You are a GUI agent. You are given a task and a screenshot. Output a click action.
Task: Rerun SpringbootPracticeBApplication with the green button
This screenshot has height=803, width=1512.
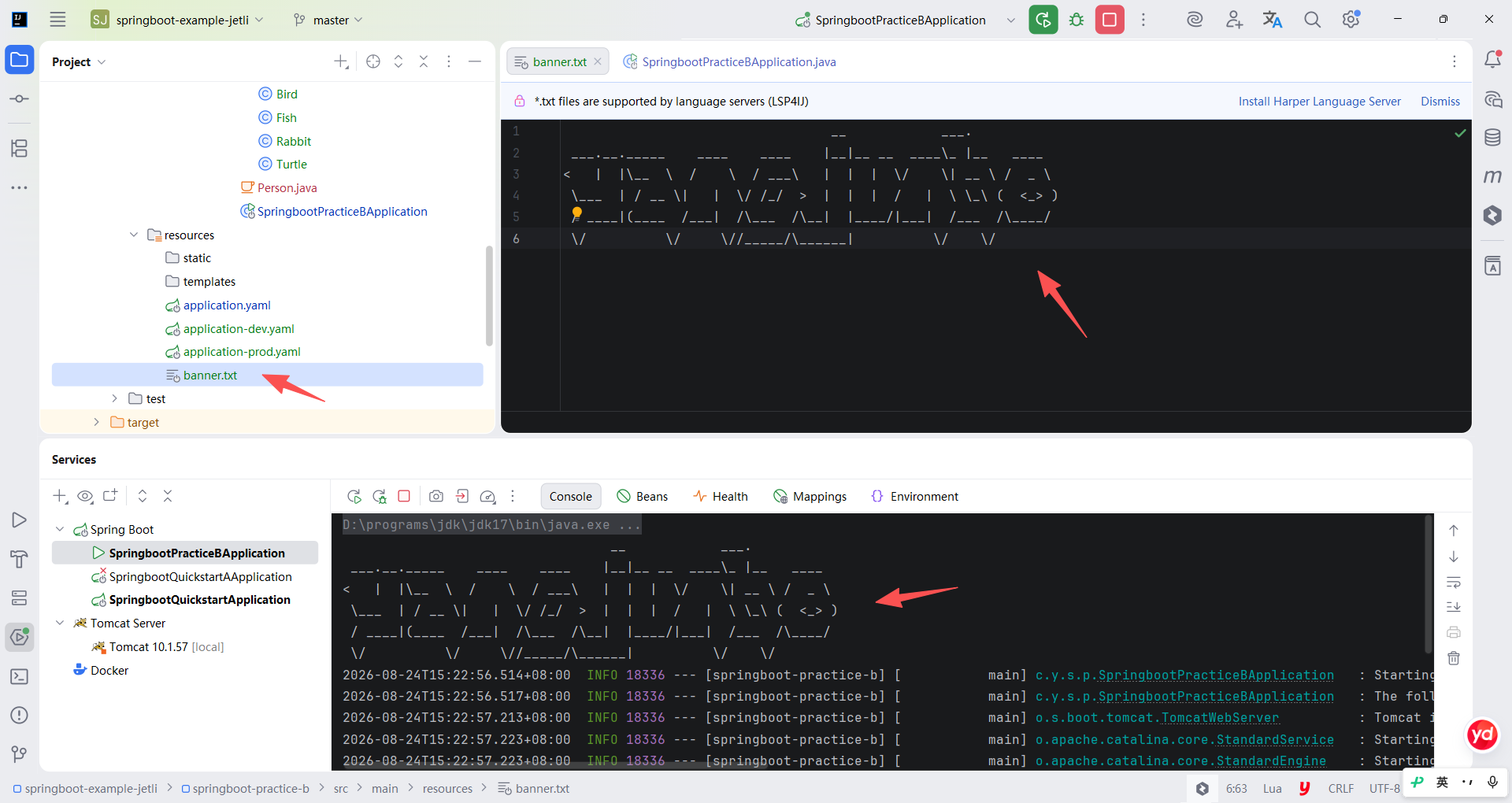(1043, 20)
